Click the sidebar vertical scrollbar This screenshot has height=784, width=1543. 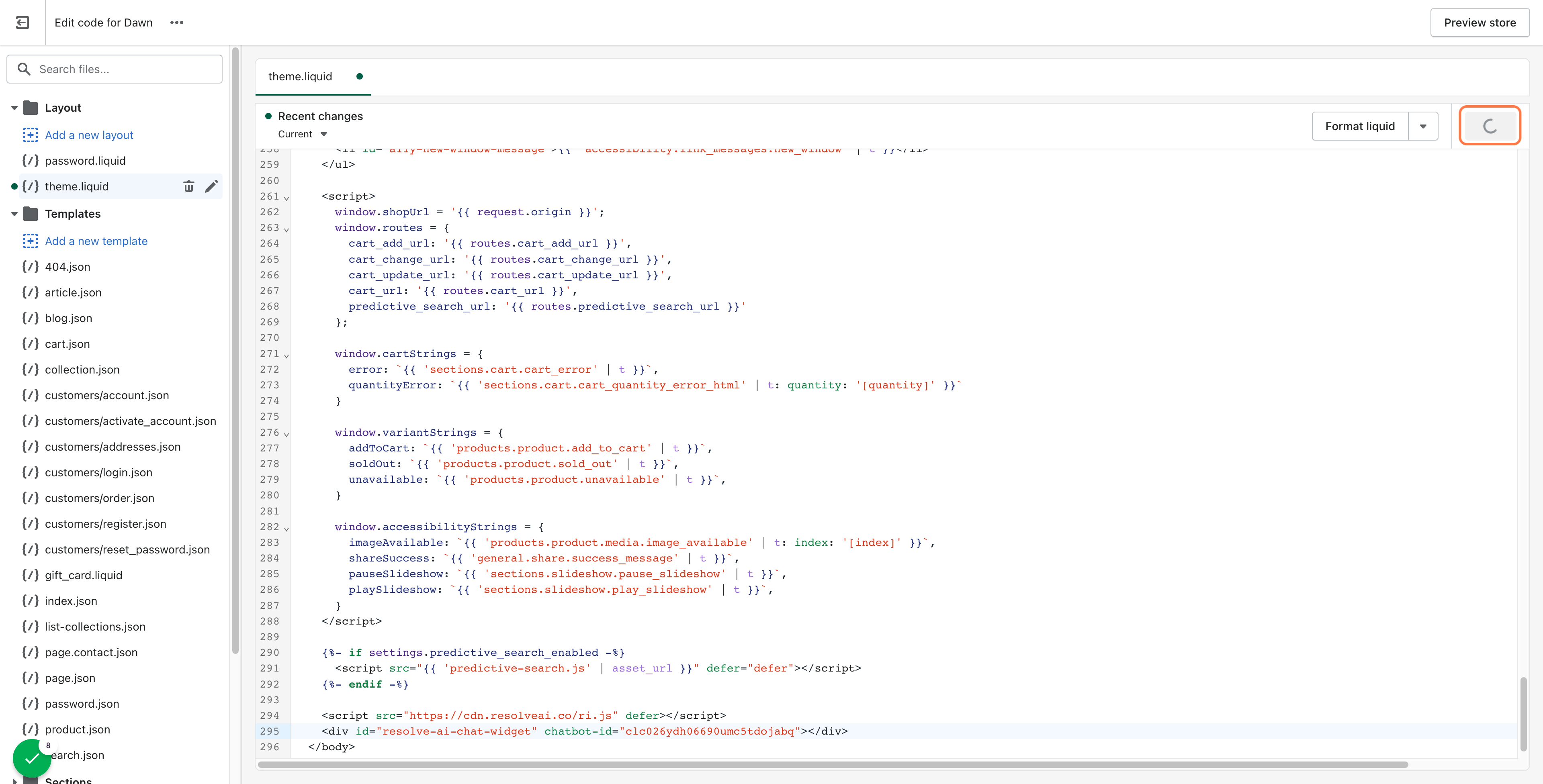pos(235,350)
